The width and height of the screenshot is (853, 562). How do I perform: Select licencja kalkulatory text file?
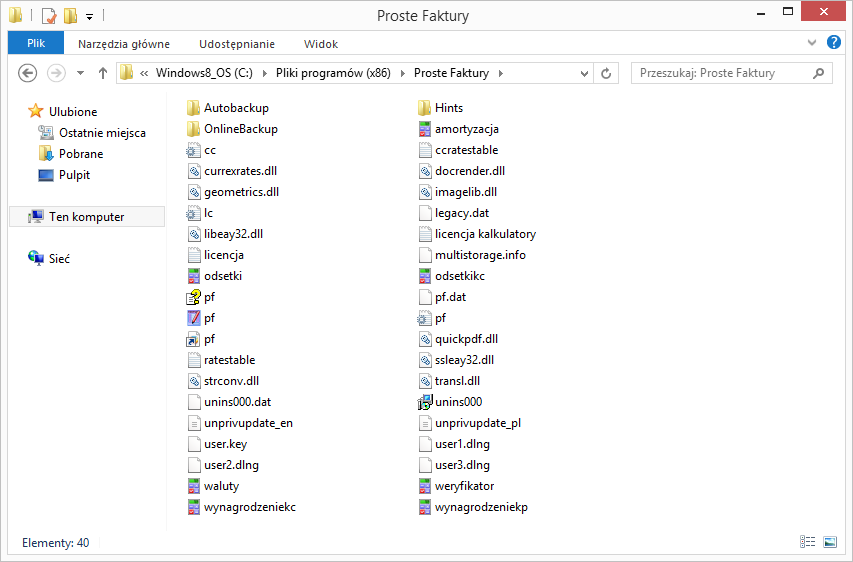[x=477, y=234]
